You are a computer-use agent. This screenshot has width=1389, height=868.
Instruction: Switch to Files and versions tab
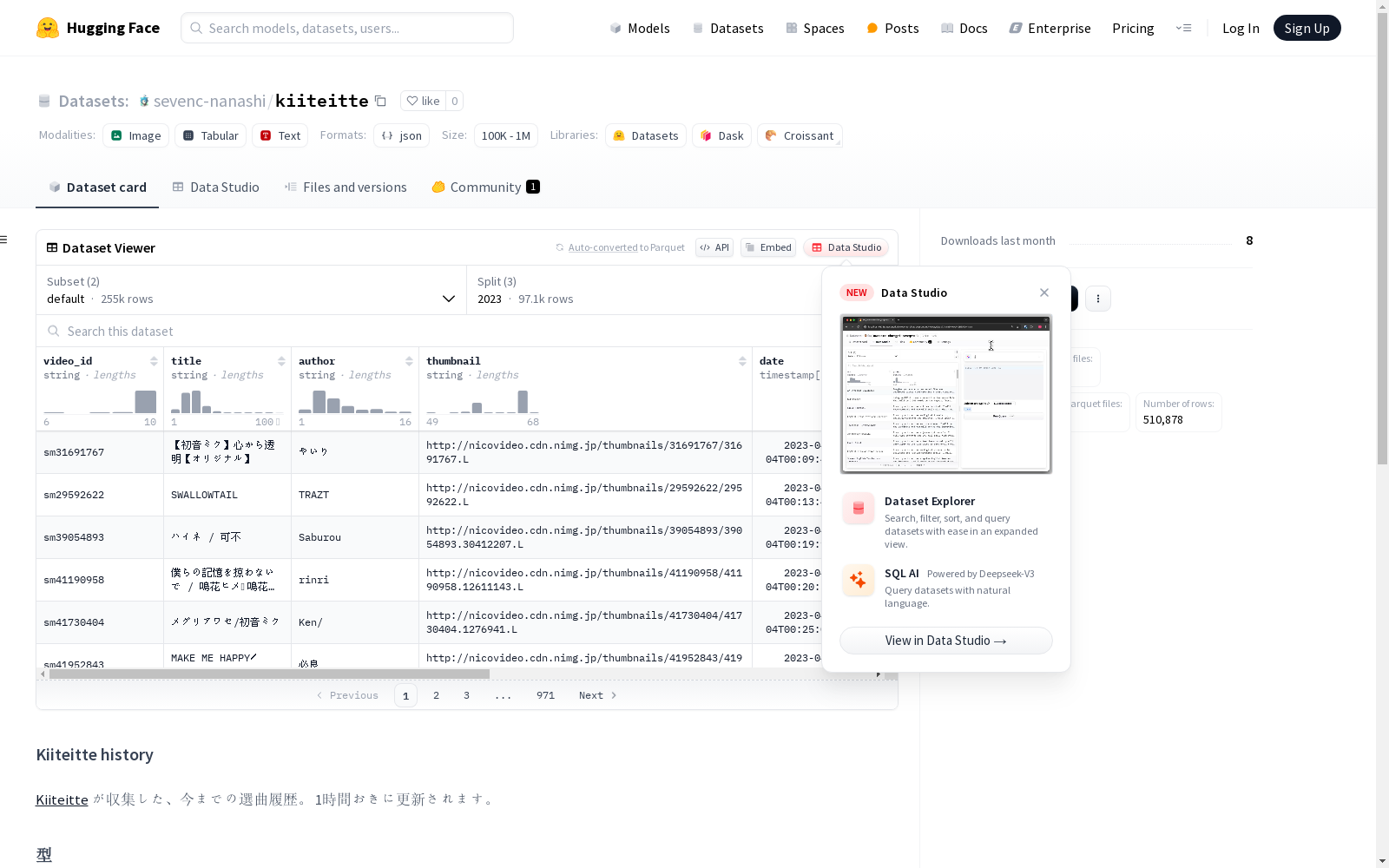pyautogui.click(x=346, y=187)
